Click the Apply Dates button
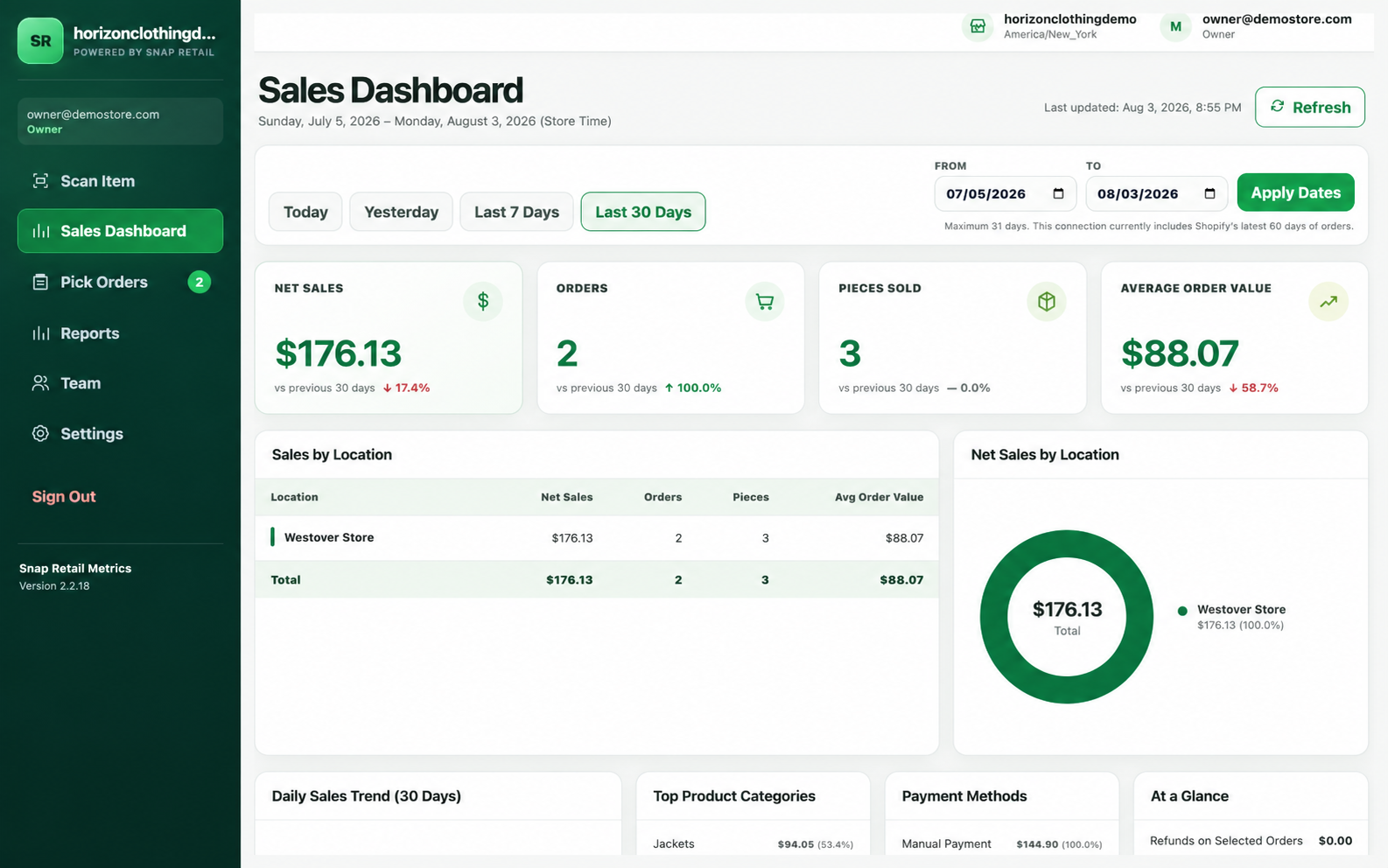 (x=1295, y=192)
